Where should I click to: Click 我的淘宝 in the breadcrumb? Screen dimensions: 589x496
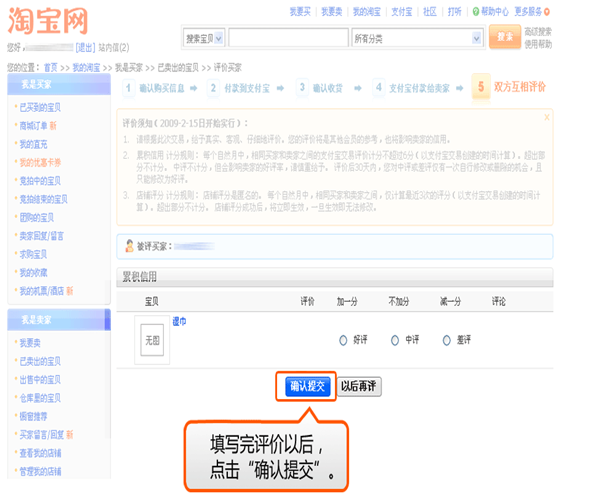point(86,68)
